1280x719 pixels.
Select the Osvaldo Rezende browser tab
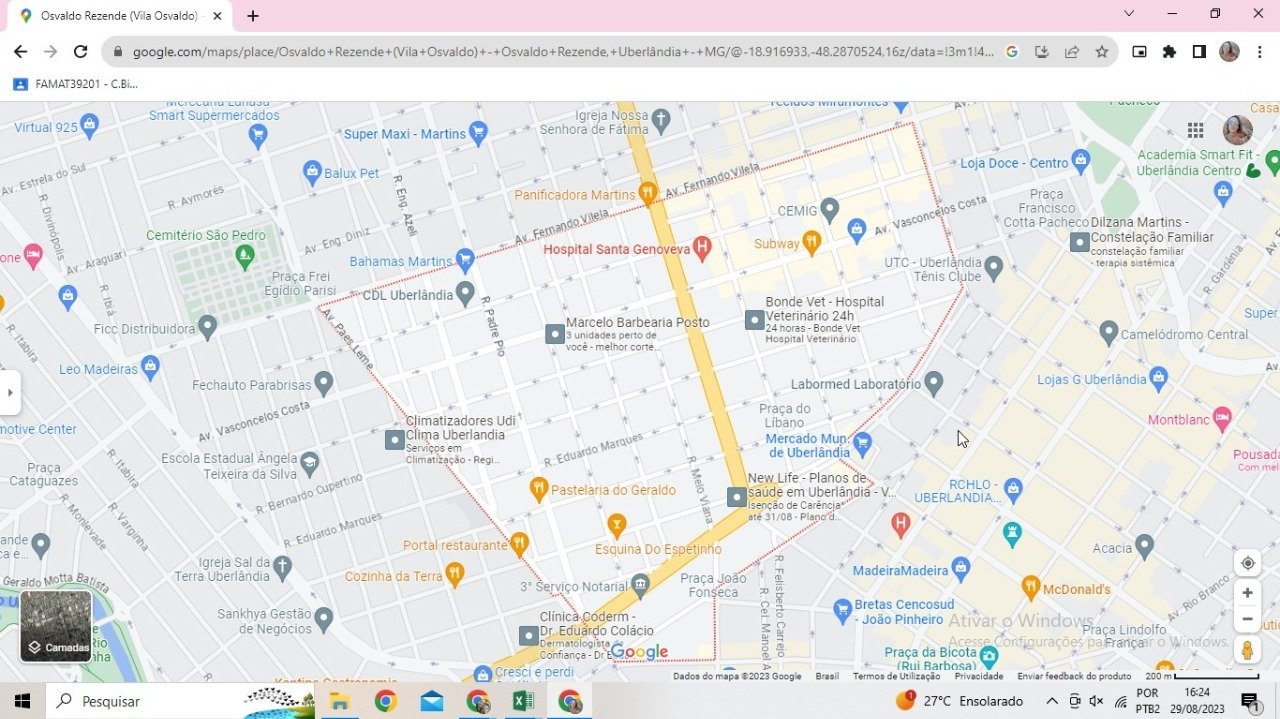(120, 16)
